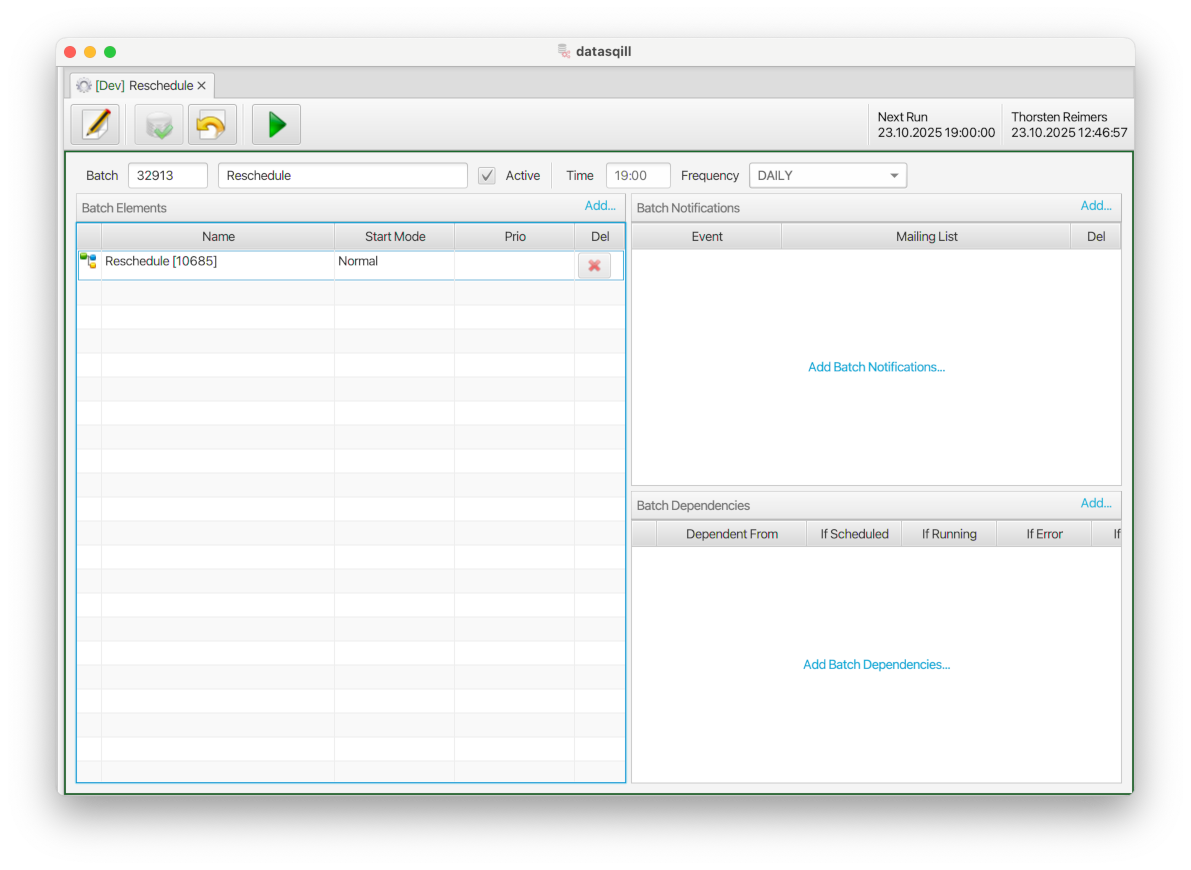The height and width of the screenshot is (870, 1191).
Task: Select the Edit pencil tool in toolbar
Action: pyautogui.click(x=96, y=124)
